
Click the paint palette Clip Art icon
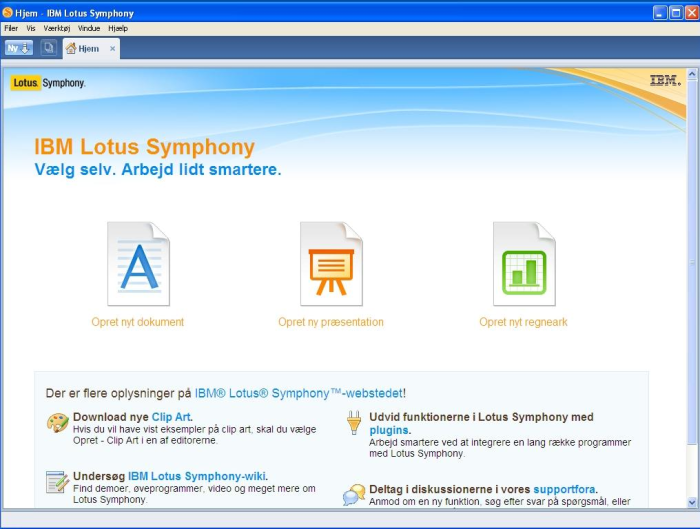(x=58, y=422)
